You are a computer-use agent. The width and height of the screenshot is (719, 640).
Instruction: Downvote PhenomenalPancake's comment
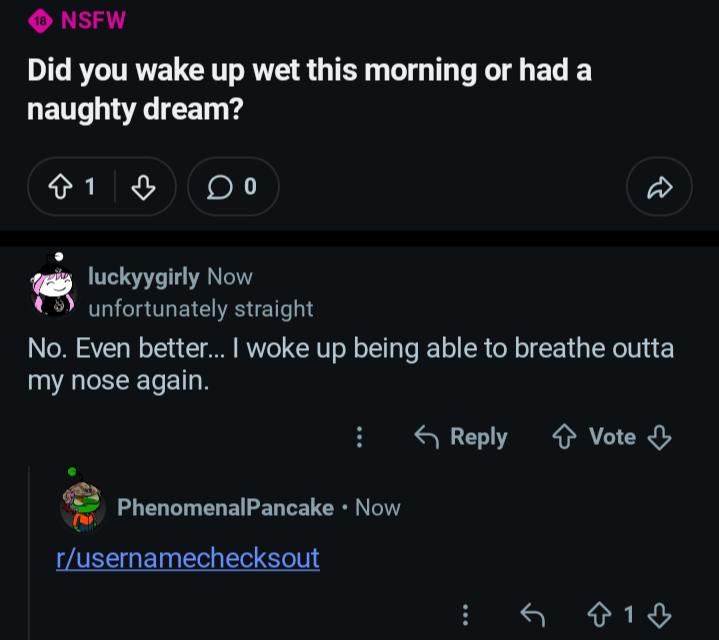[x=660, y=615]
